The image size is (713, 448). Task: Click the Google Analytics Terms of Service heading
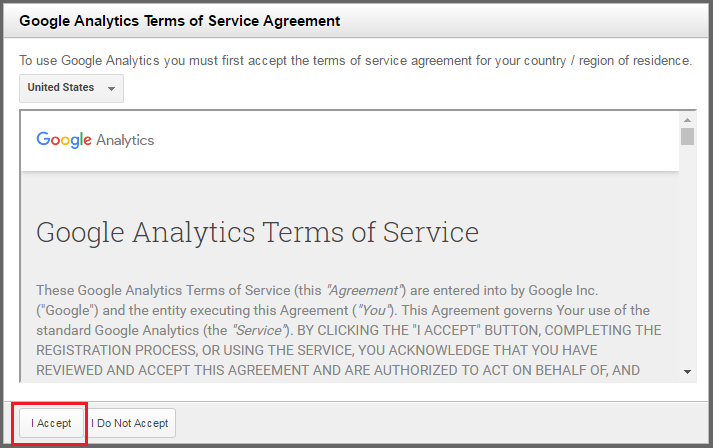(257, 233)
